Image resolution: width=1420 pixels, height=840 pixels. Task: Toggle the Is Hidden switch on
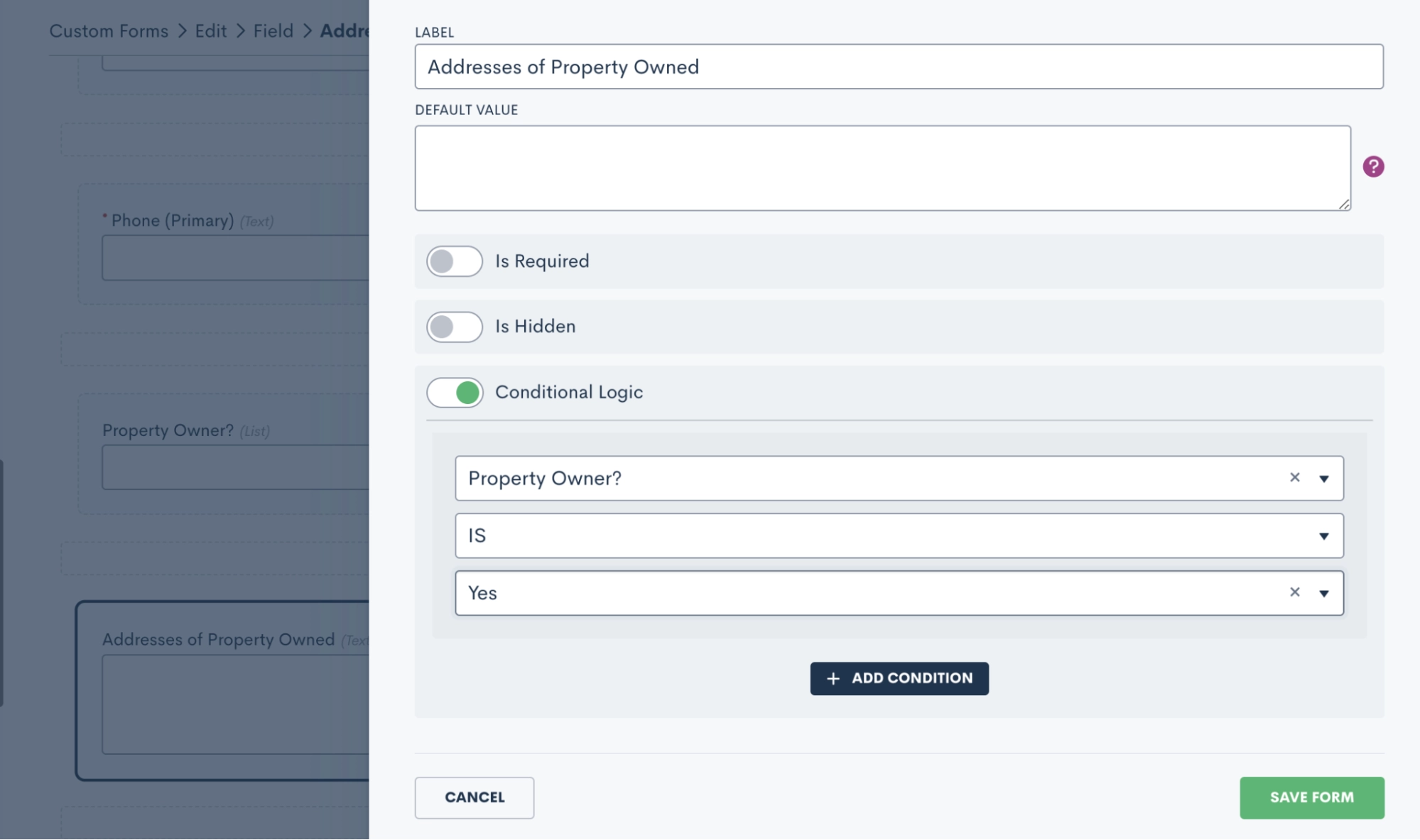(x=453, y=326)
